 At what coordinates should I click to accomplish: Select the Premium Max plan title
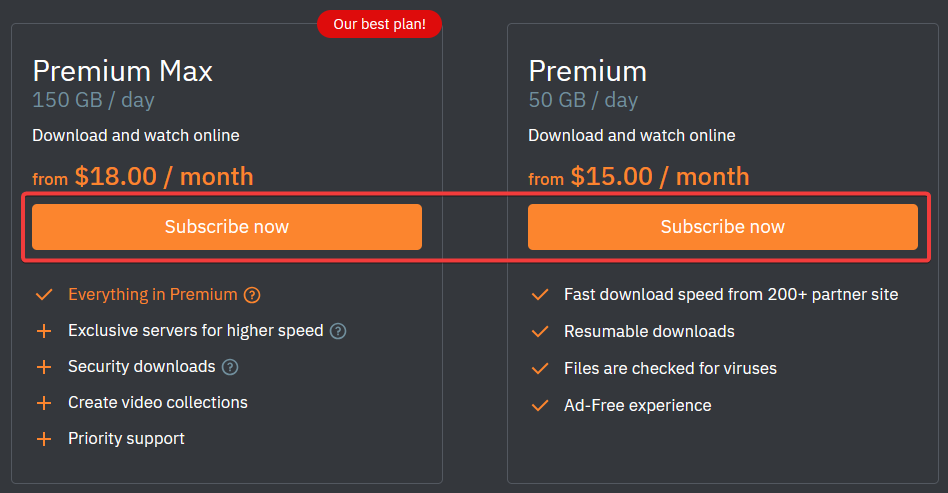pyautogui.click(x=123, y=71)
